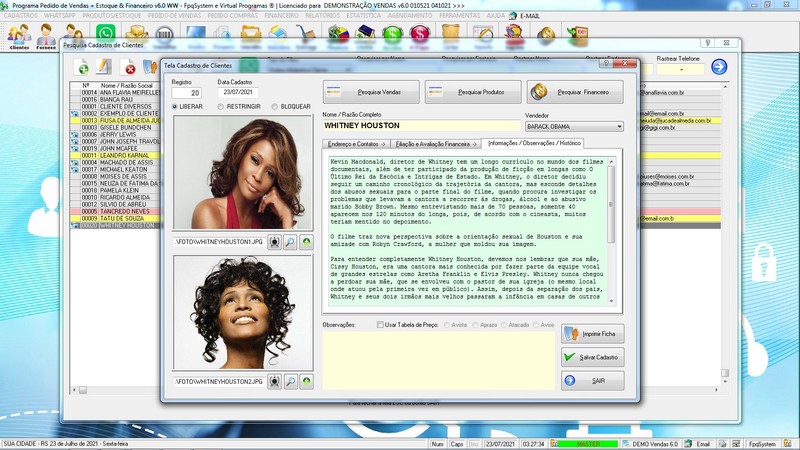Image resolution: width=800 pixels, height=450 pixels.
Task: Open the RELATÓRIOS menu
Action: pos(322,16)
